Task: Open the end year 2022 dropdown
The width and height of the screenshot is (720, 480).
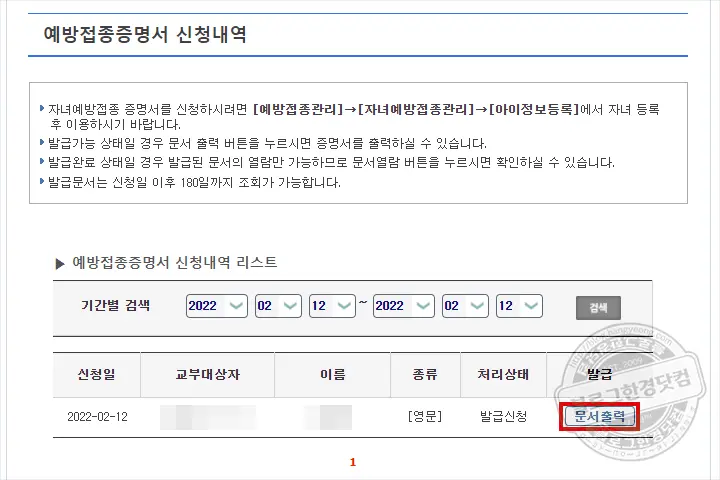Action: pos(404,306)
